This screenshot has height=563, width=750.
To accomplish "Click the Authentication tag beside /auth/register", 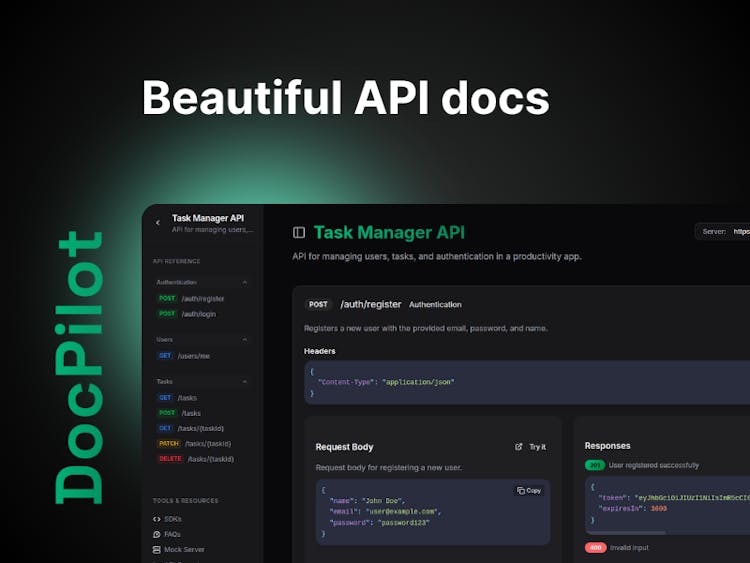I will 435,305.
